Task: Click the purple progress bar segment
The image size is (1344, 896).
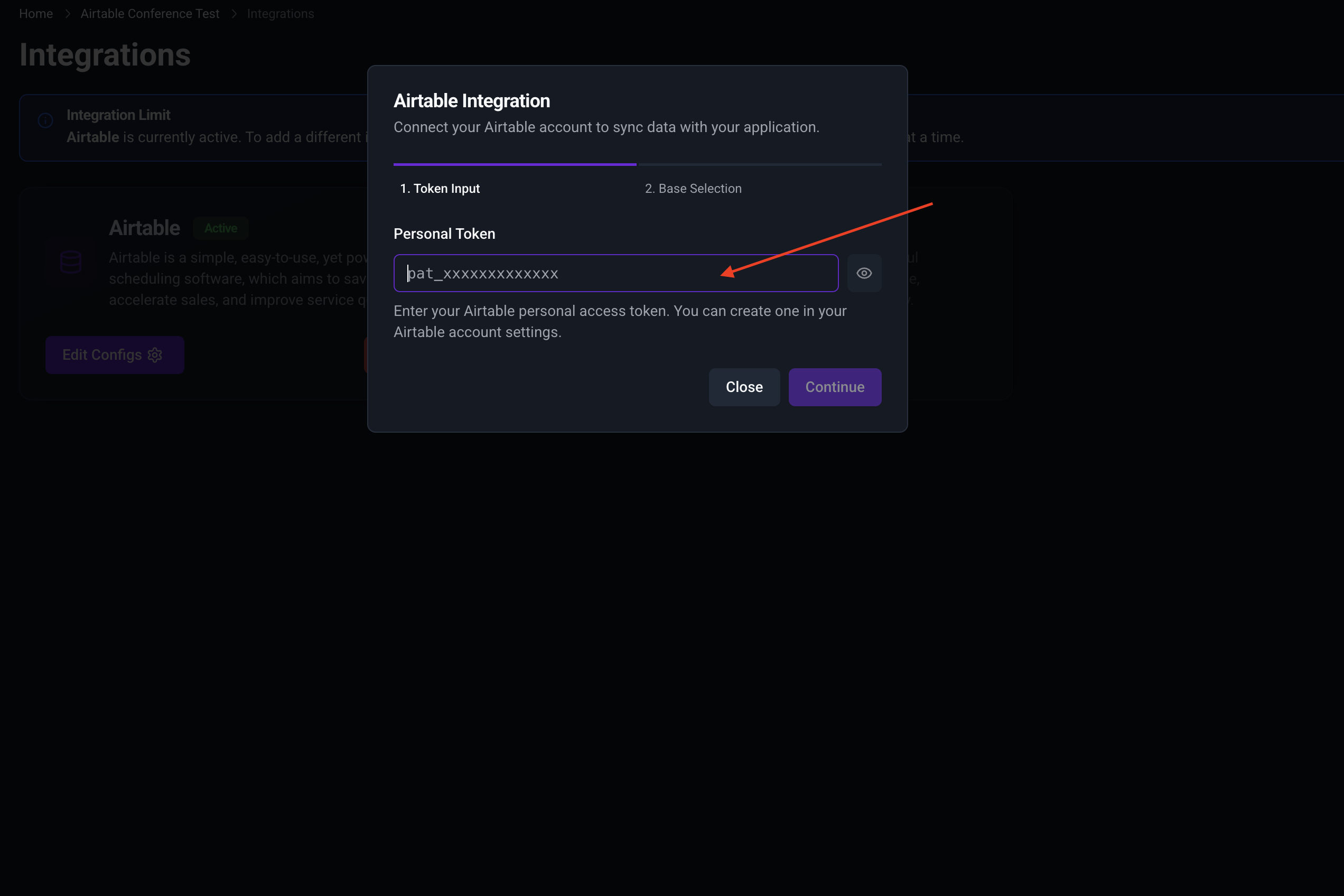Action: tap(514, 165)
